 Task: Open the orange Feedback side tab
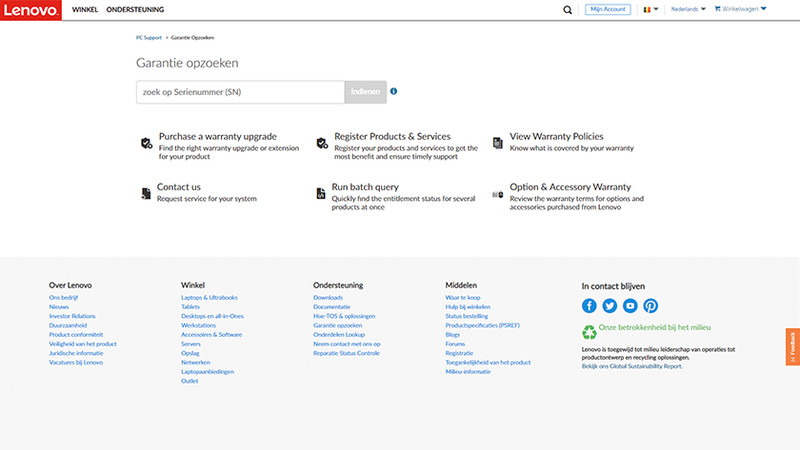click(x=793, y=345)
